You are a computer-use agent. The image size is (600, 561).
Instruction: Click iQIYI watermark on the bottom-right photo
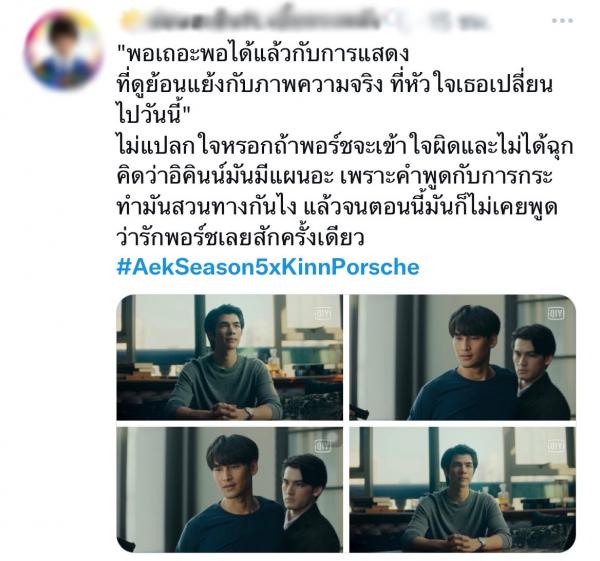tap(556, 446)
